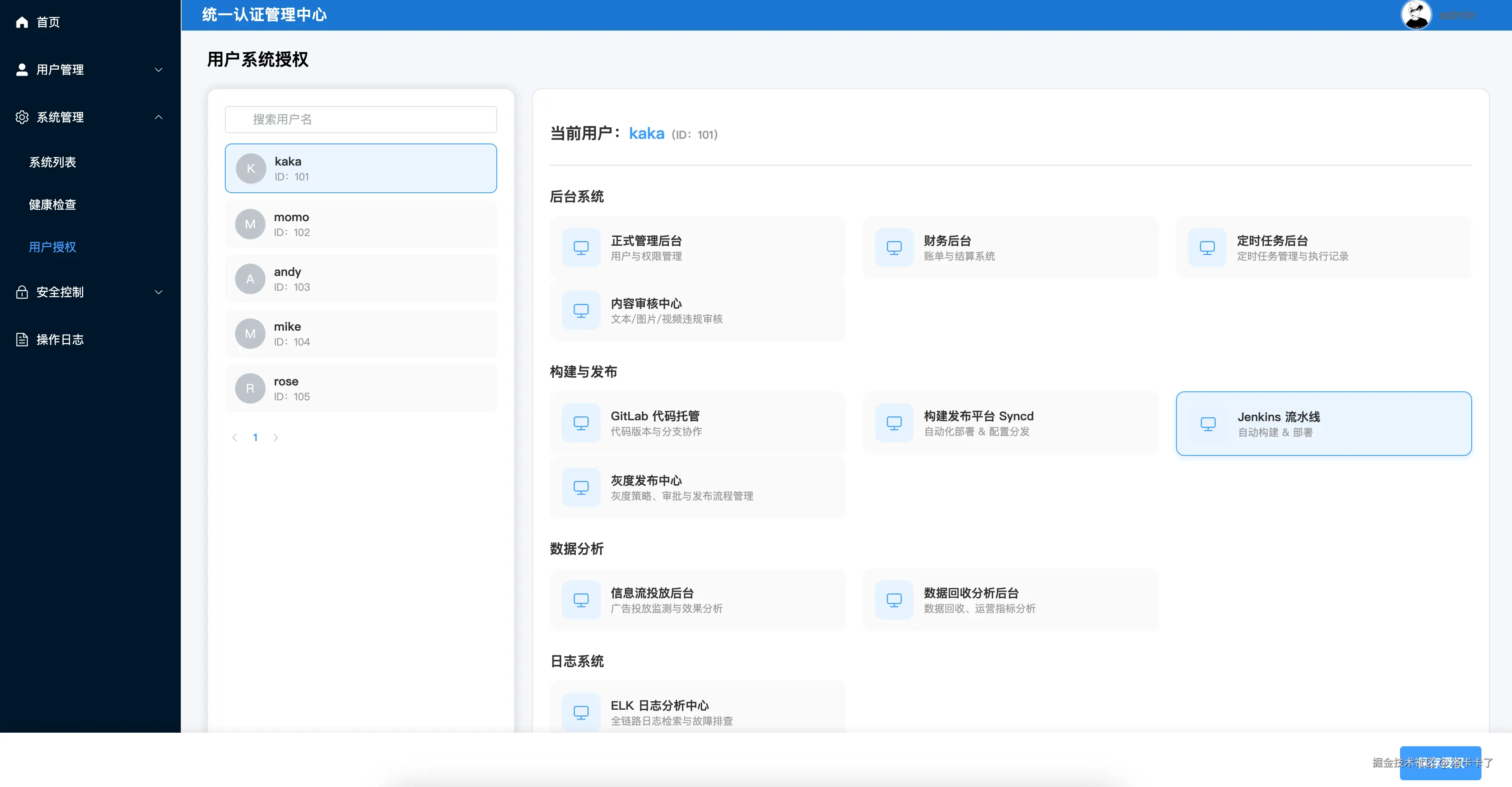Expand the 安全控制 menu chevron
The height and width of the screenshot is (787, 1512).
(x=159, y=292)
